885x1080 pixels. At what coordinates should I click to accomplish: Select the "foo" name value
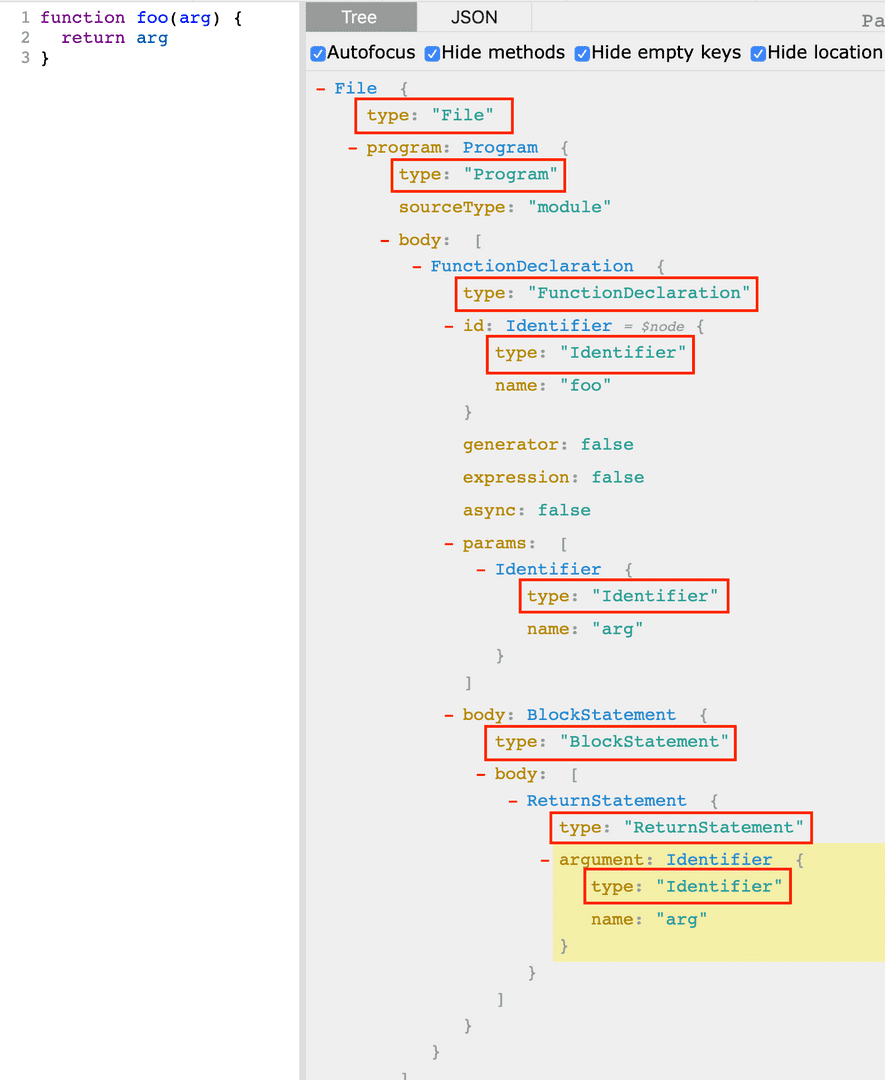pyautogui.click(x=585, y=385)
